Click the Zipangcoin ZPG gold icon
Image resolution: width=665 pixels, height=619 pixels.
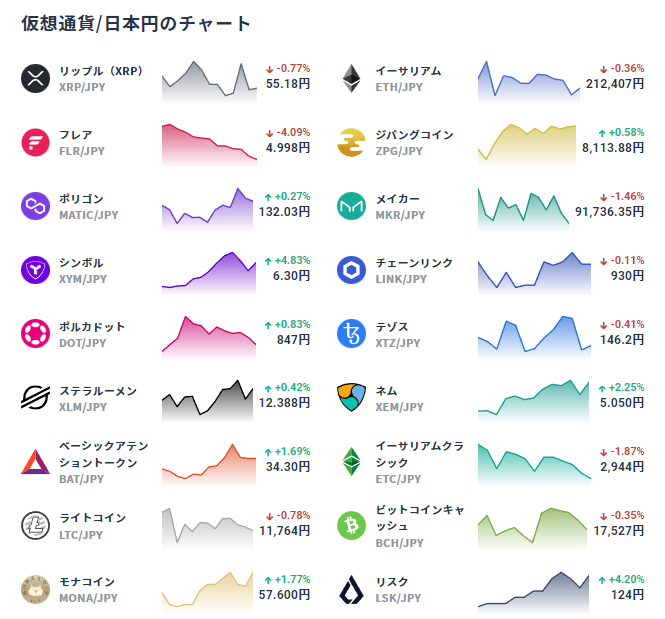click(352, 142)
